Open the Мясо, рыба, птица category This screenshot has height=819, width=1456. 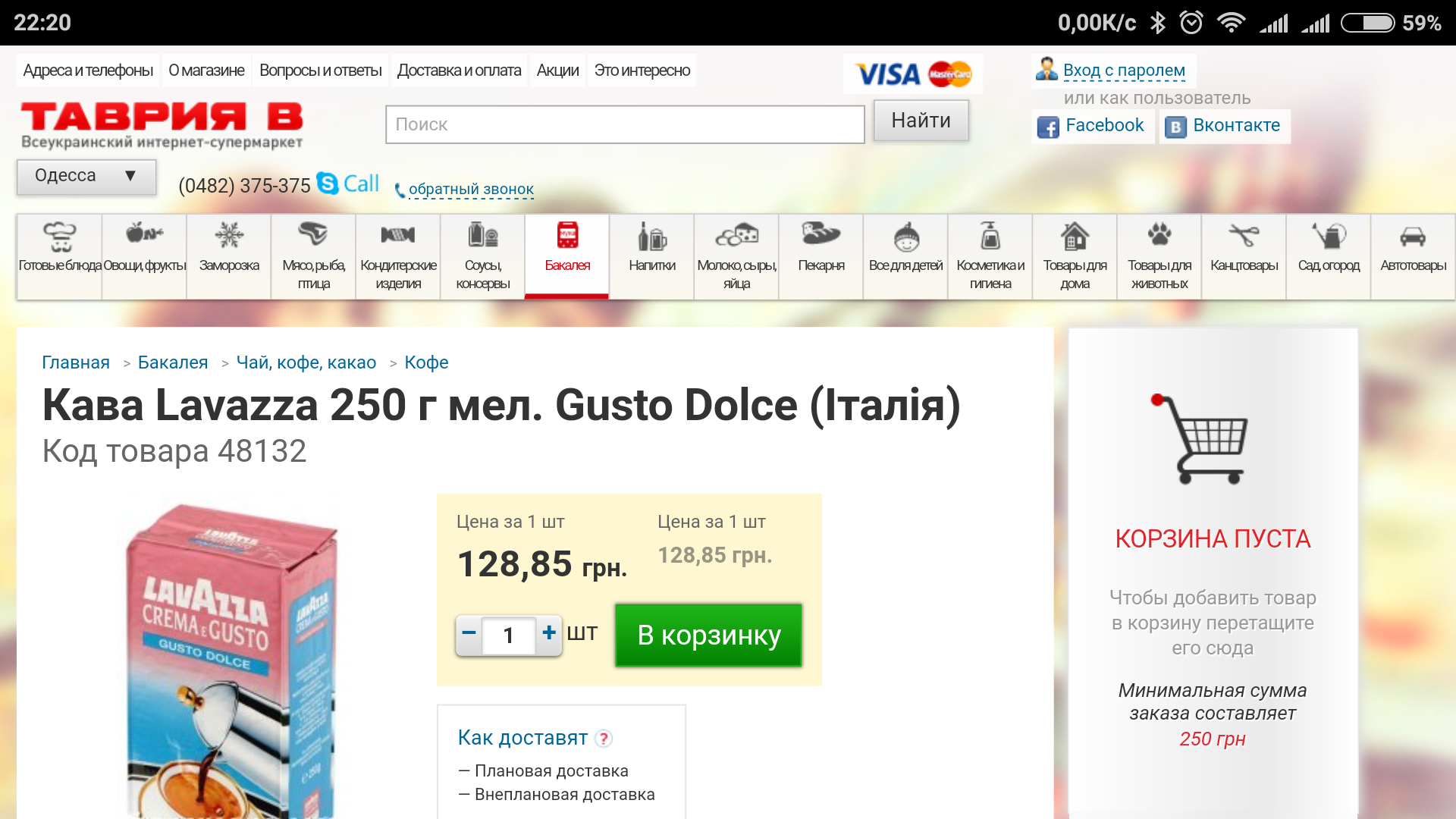click(x=313, y=256)
